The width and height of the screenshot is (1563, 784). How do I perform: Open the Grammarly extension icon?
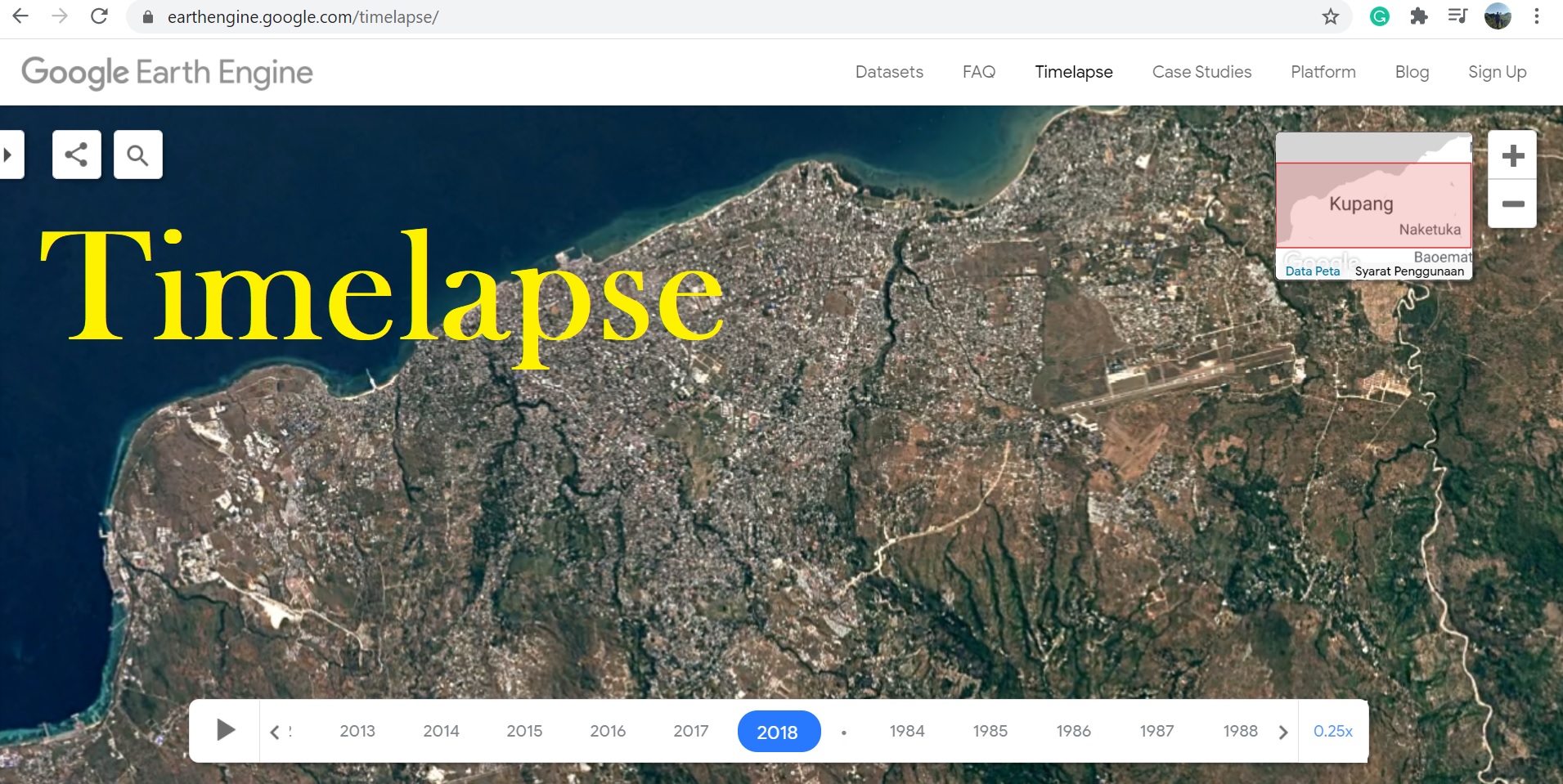pyautogui.click(x=1380, y=16)
